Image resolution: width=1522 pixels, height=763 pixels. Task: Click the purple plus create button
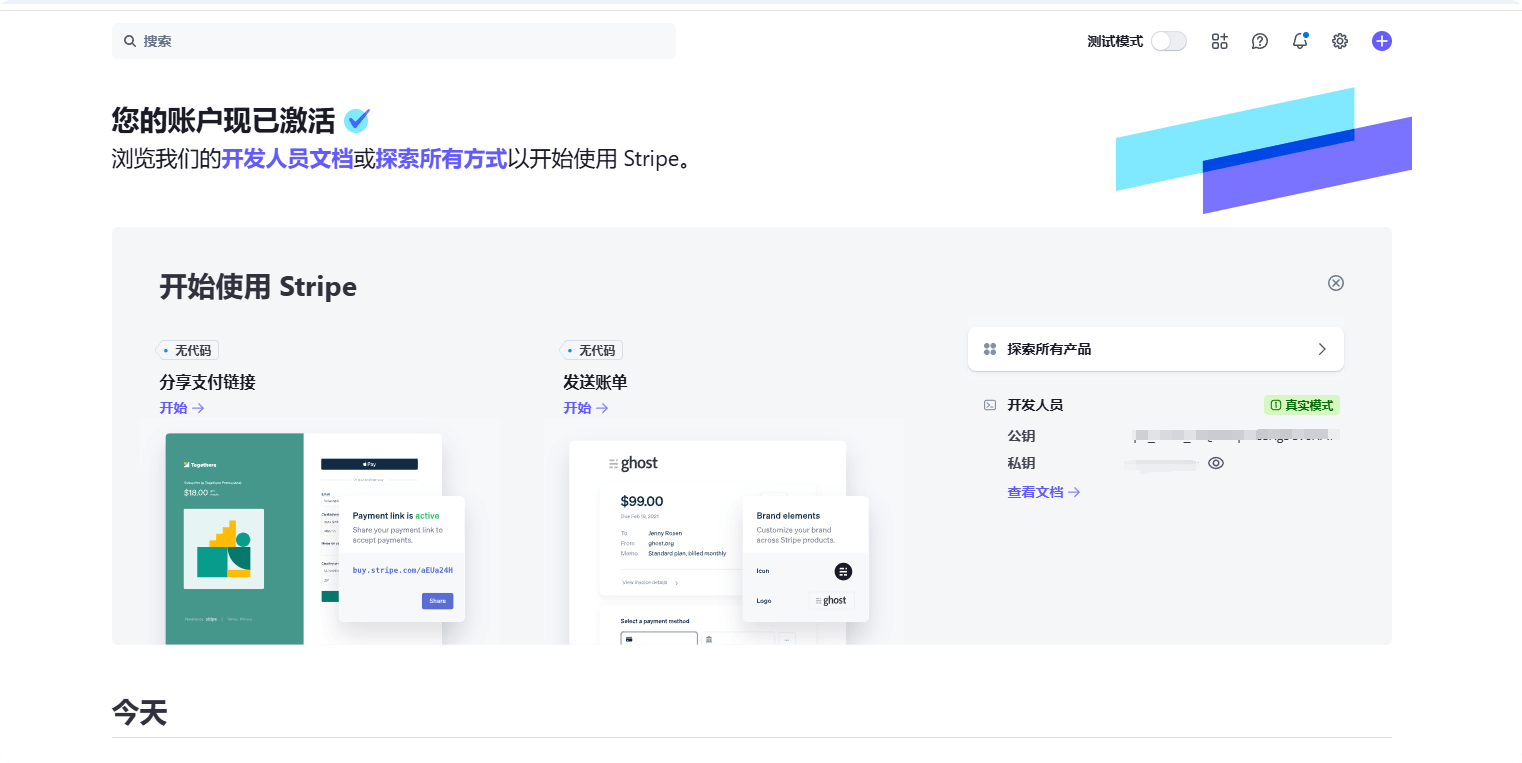[x=1381, y=41]
